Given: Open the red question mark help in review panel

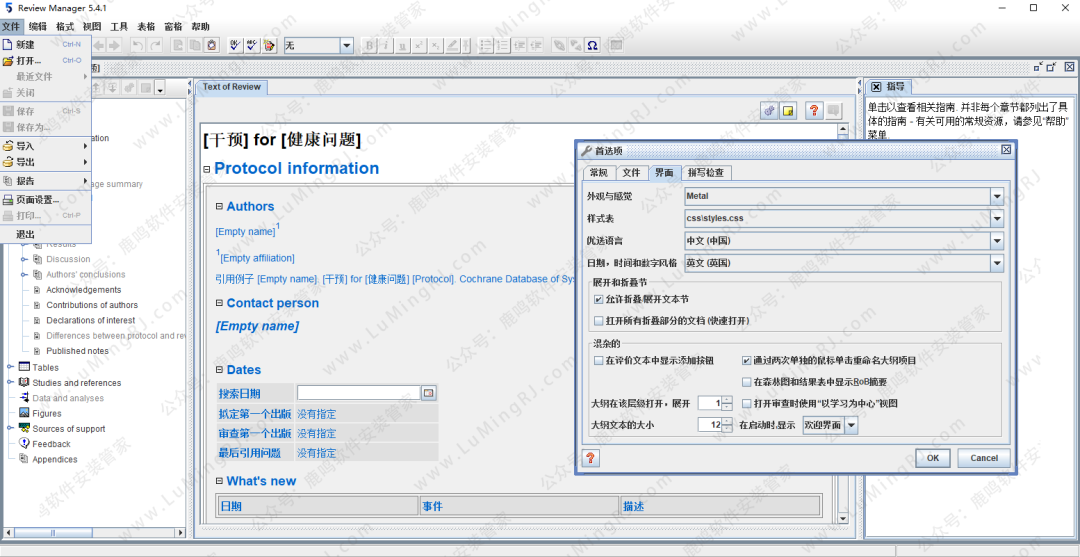Looking at the screenshot, I should pyautogui.click(x=814, y=111).
